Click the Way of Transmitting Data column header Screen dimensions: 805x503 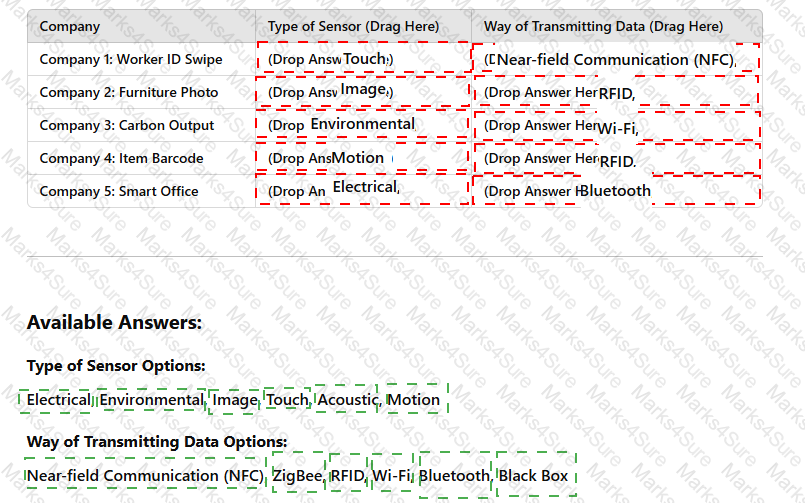[603, 26]
